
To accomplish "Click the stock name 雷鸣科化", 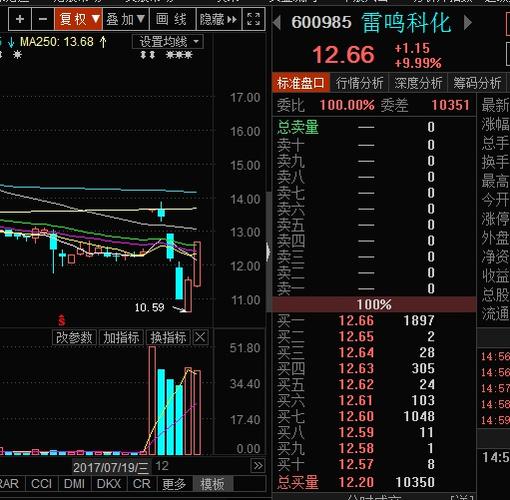I will [x=406, y=23].
